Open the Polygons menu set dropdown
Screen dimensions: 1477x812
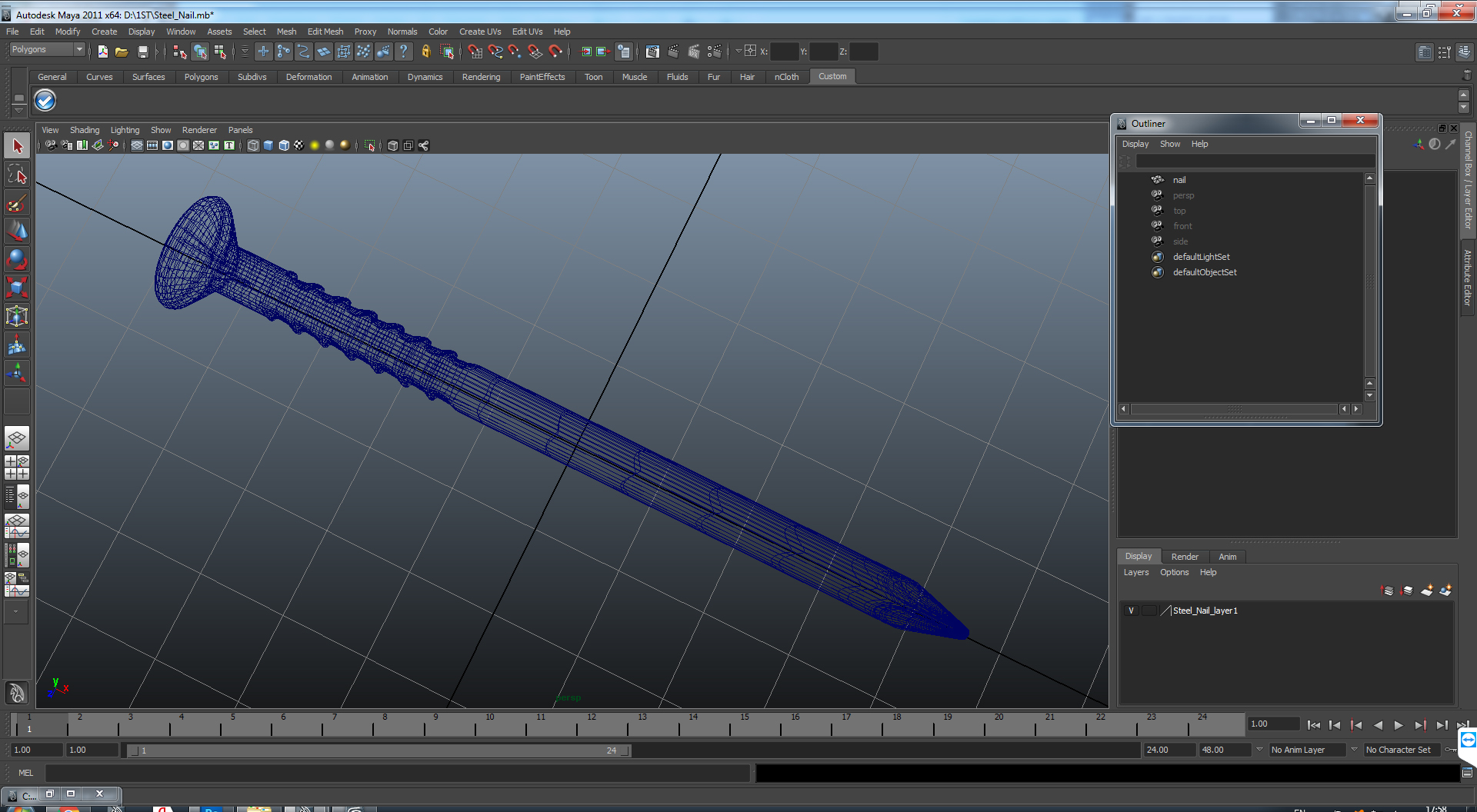click(47, 49)
